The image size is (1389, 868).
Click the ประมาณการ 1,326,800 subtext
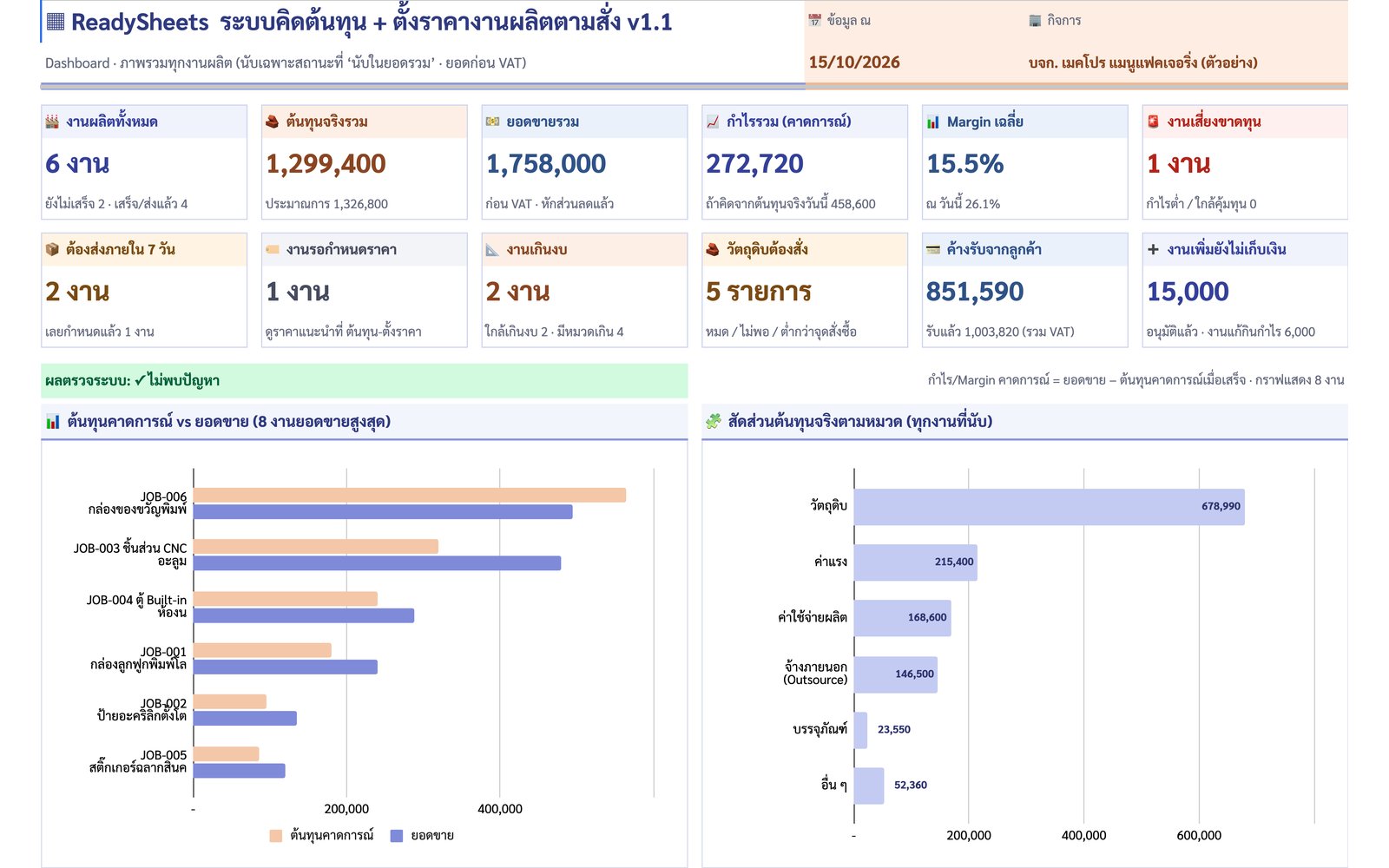coord(326,204)
